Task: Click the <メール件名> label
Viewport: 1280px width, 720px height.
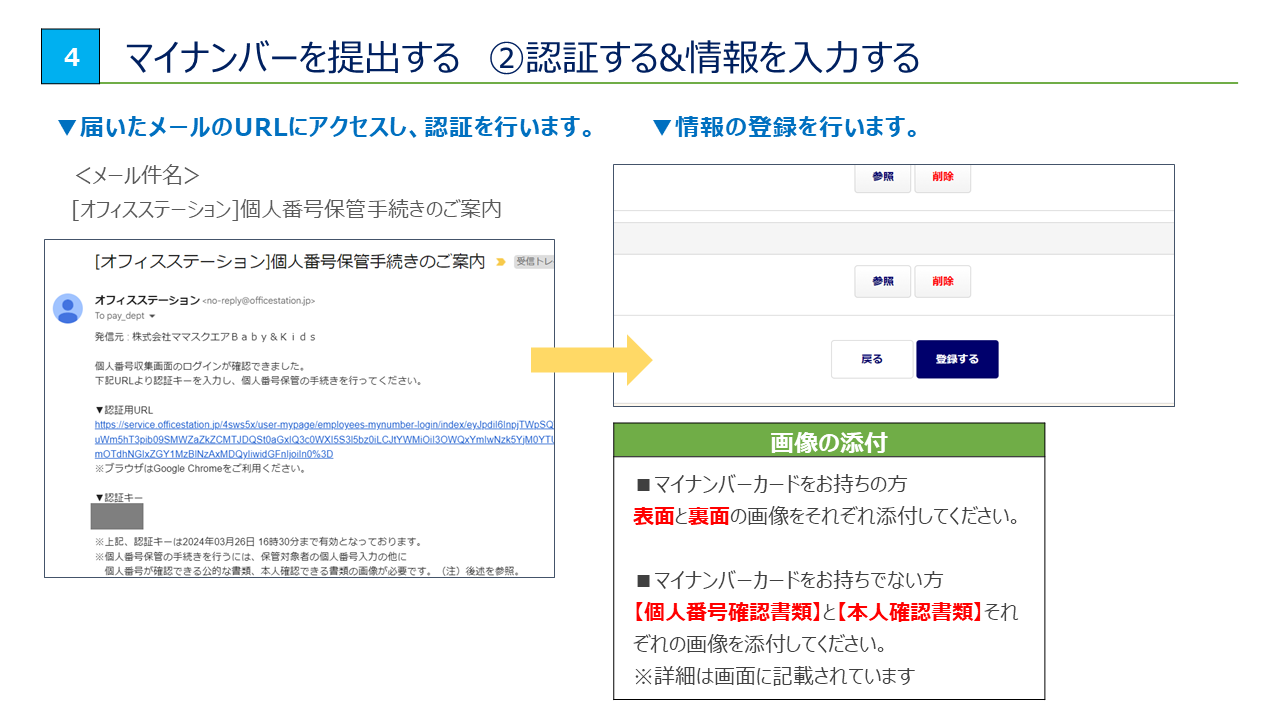Action: (137, 176)
